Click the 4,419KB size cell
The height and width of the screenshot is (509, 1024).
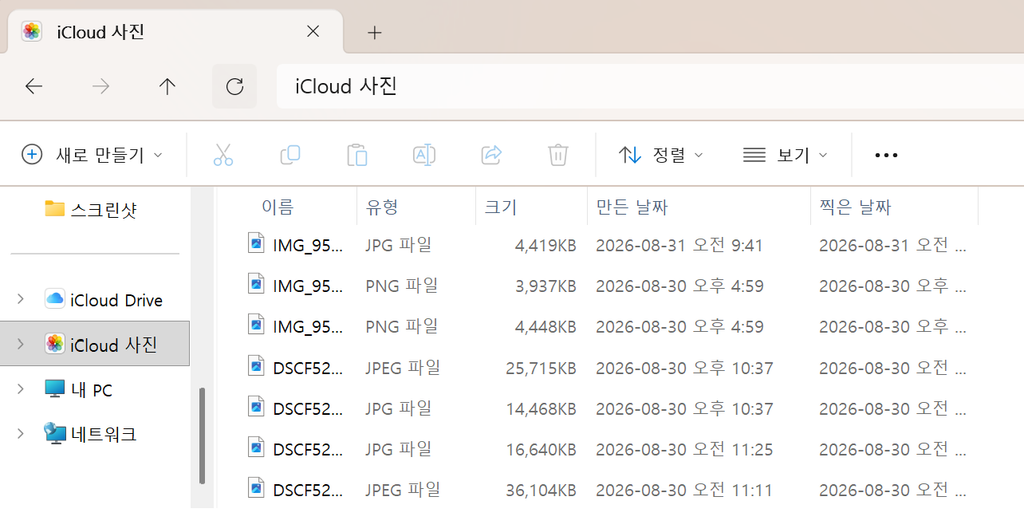coord(545,246)
